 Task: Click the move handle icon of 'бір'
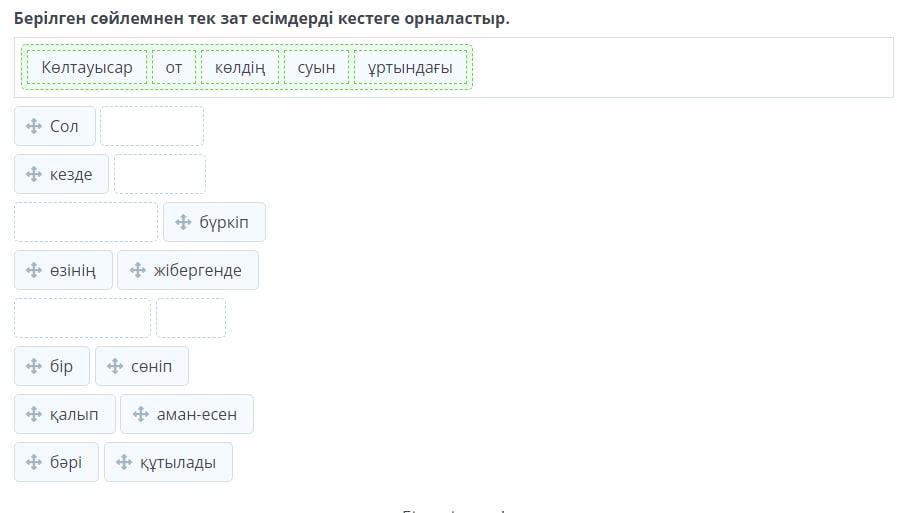pos(34,366)
